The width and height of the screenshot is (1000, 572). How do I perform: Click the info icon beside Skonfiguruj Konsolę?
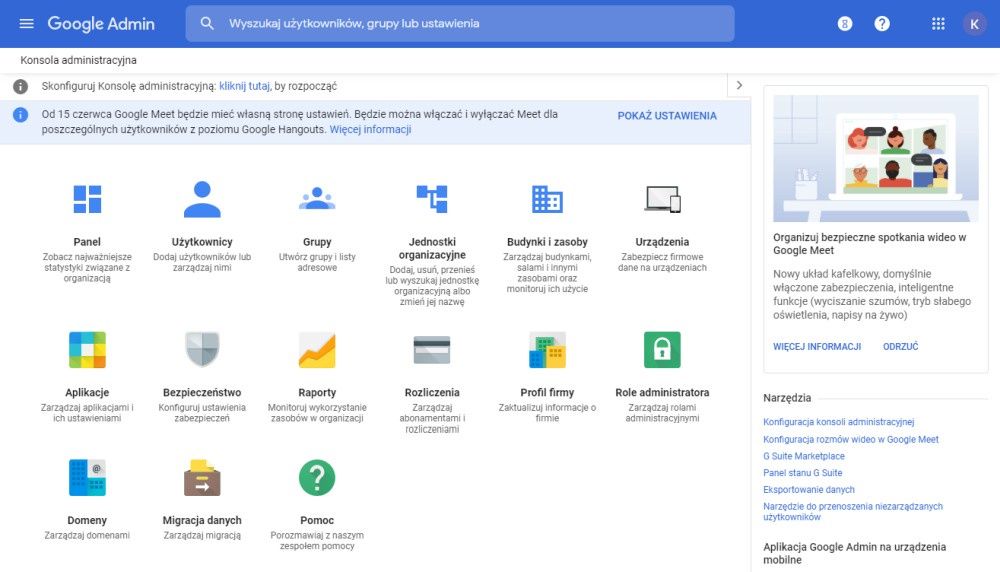[x=20, y=86]
